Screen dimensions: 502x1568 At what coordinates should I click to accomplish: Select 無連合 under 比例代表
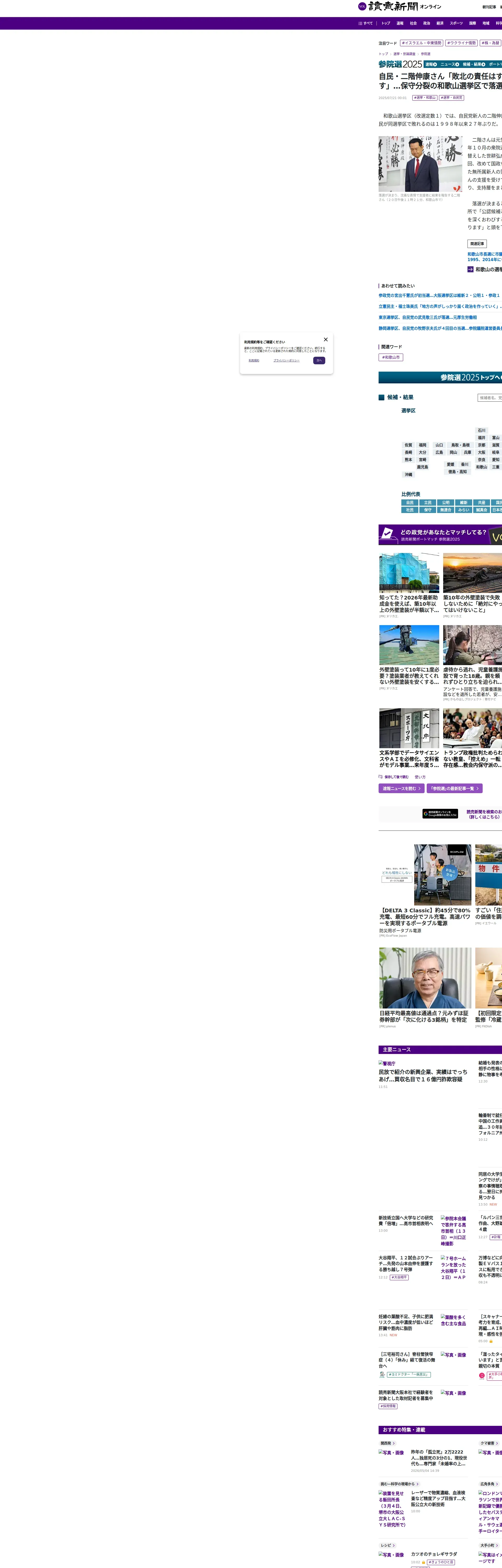point(446,510)
